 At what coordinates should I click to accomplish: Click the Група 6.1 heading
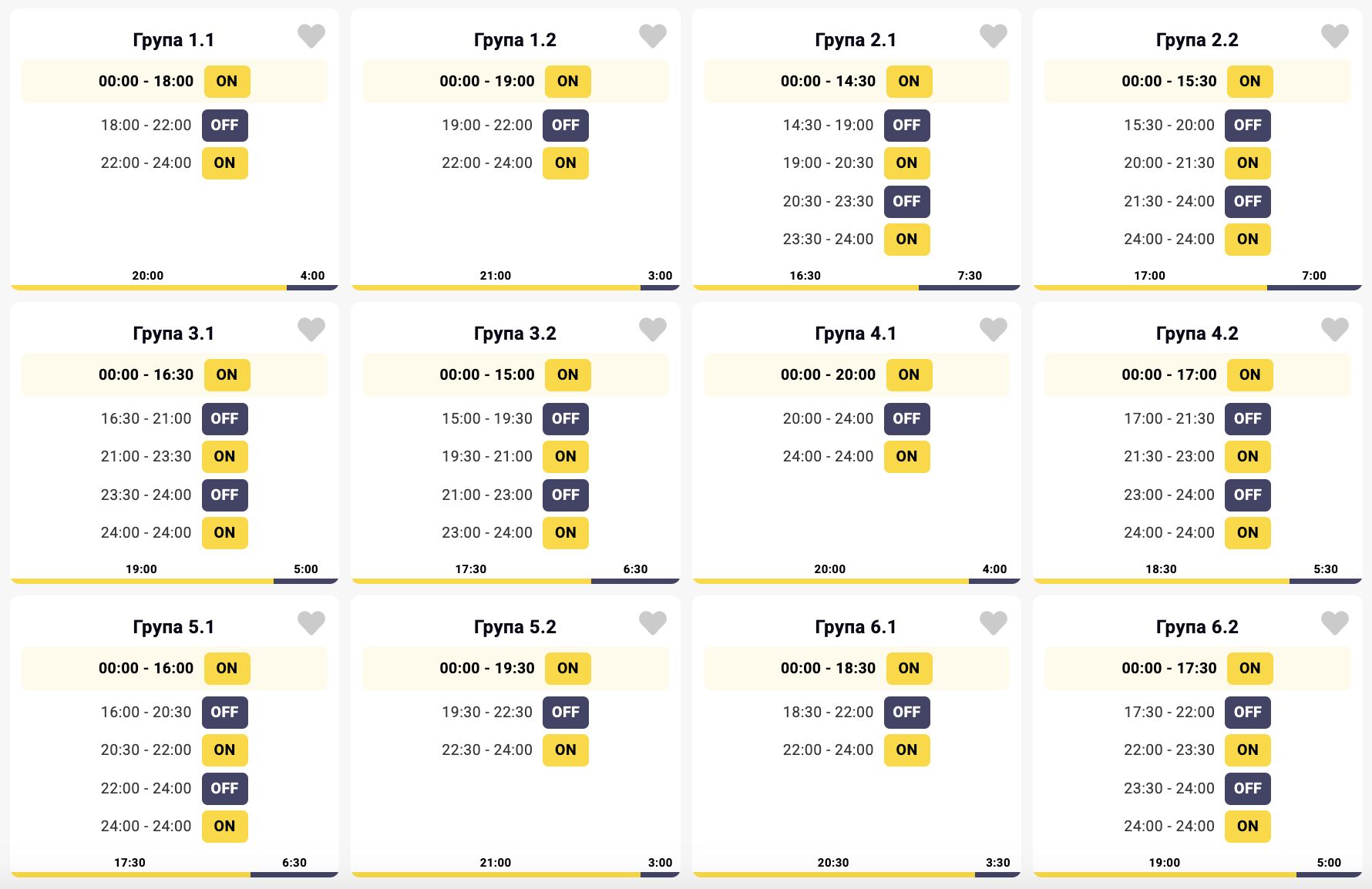pyautogui.click(x=856, y=627)
